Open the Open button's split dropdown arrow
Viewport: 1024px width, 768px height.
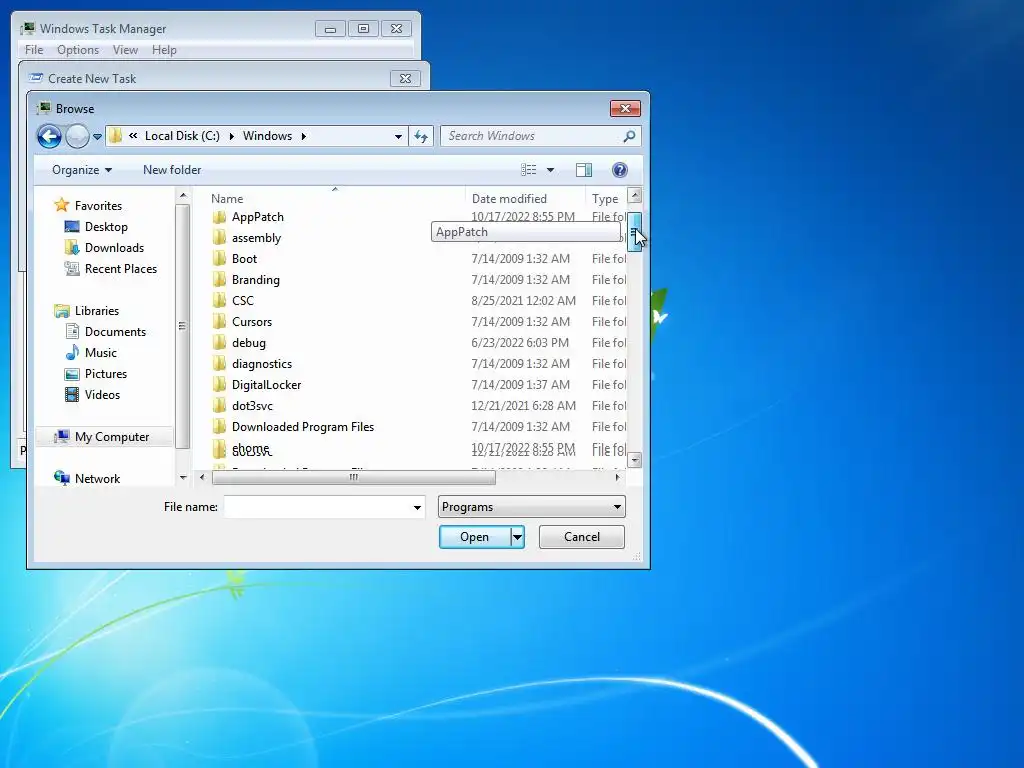point(517,537)
